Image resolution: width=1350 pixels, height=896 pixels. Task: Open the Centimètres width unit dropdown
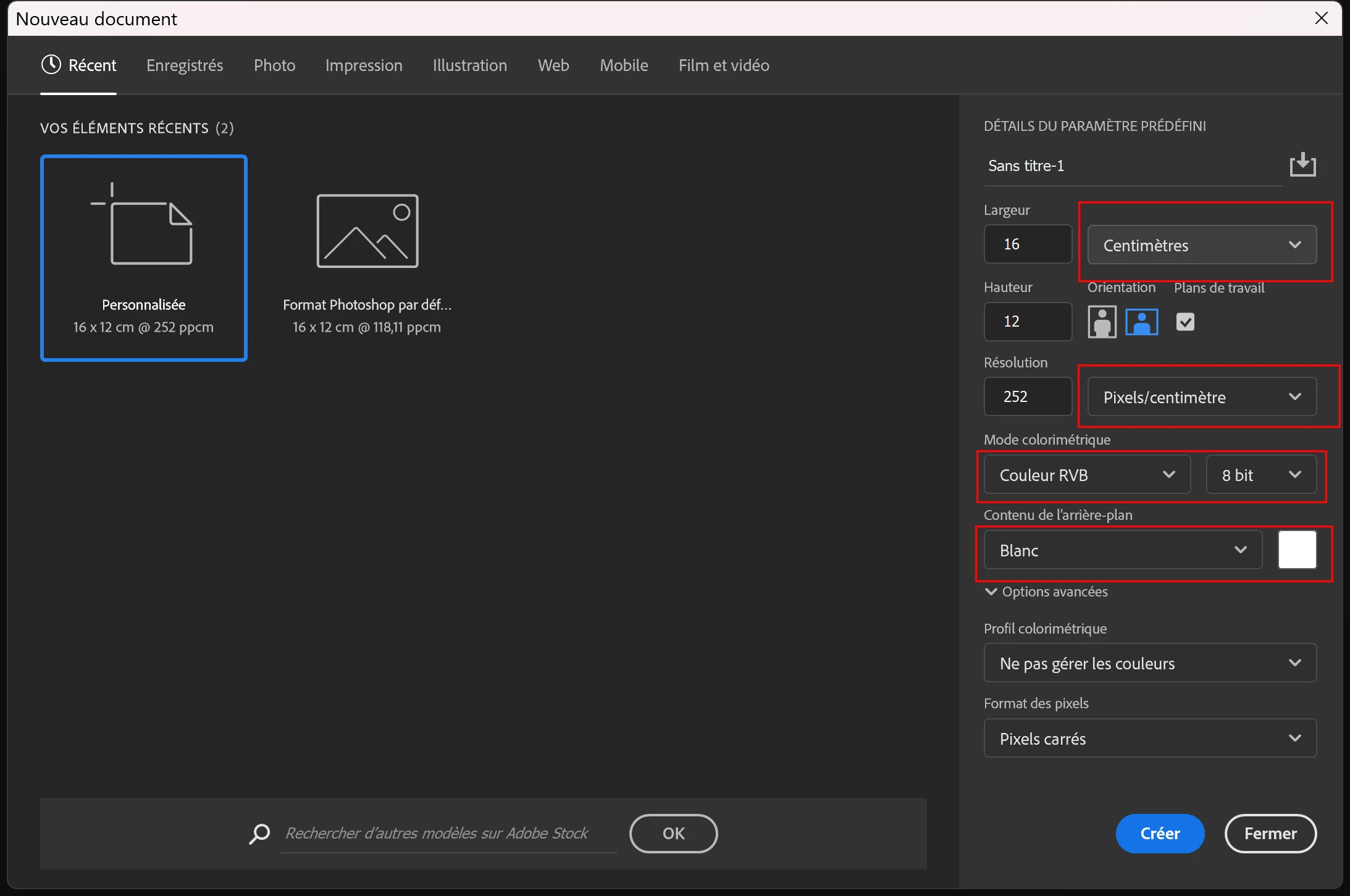1201,245
